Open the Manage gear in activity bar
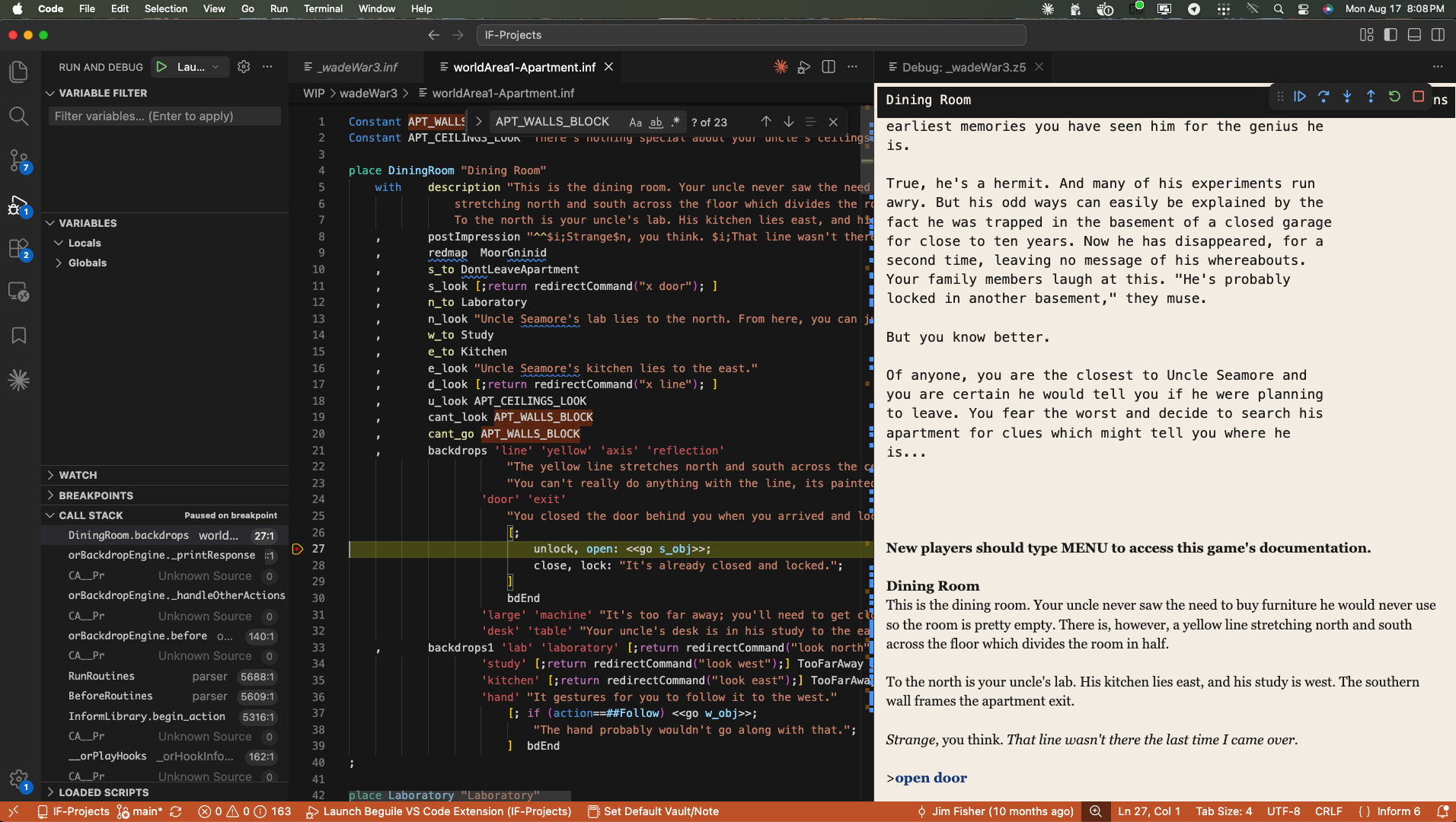 [18, 779]
